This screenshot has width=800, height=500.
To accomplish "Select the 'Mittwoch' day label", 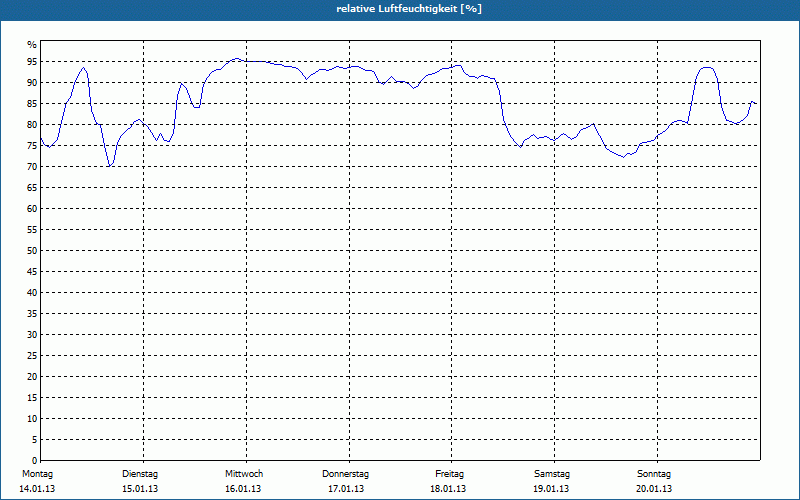I will tap(244, 474).
